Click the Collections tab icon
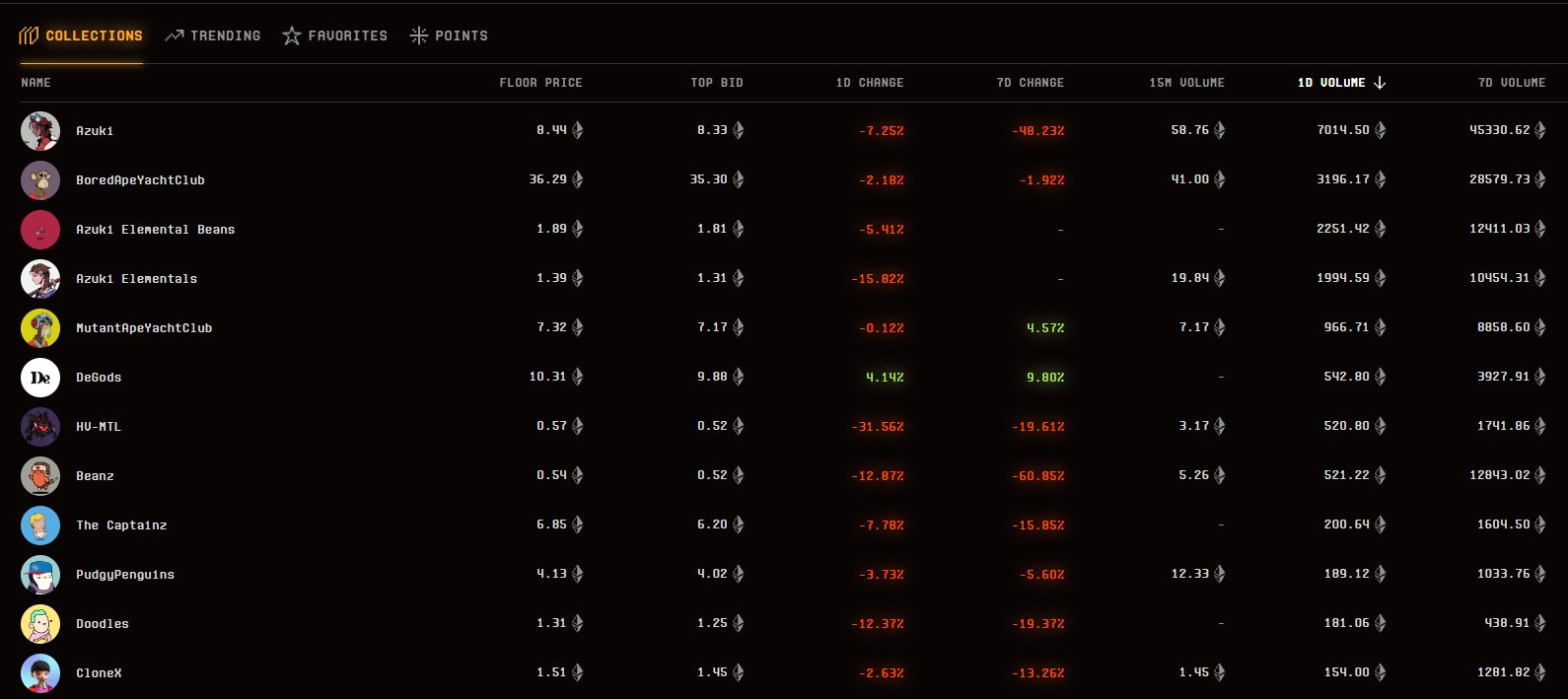The height and width of the screenshot is (699, 1568). pos(29,35)
